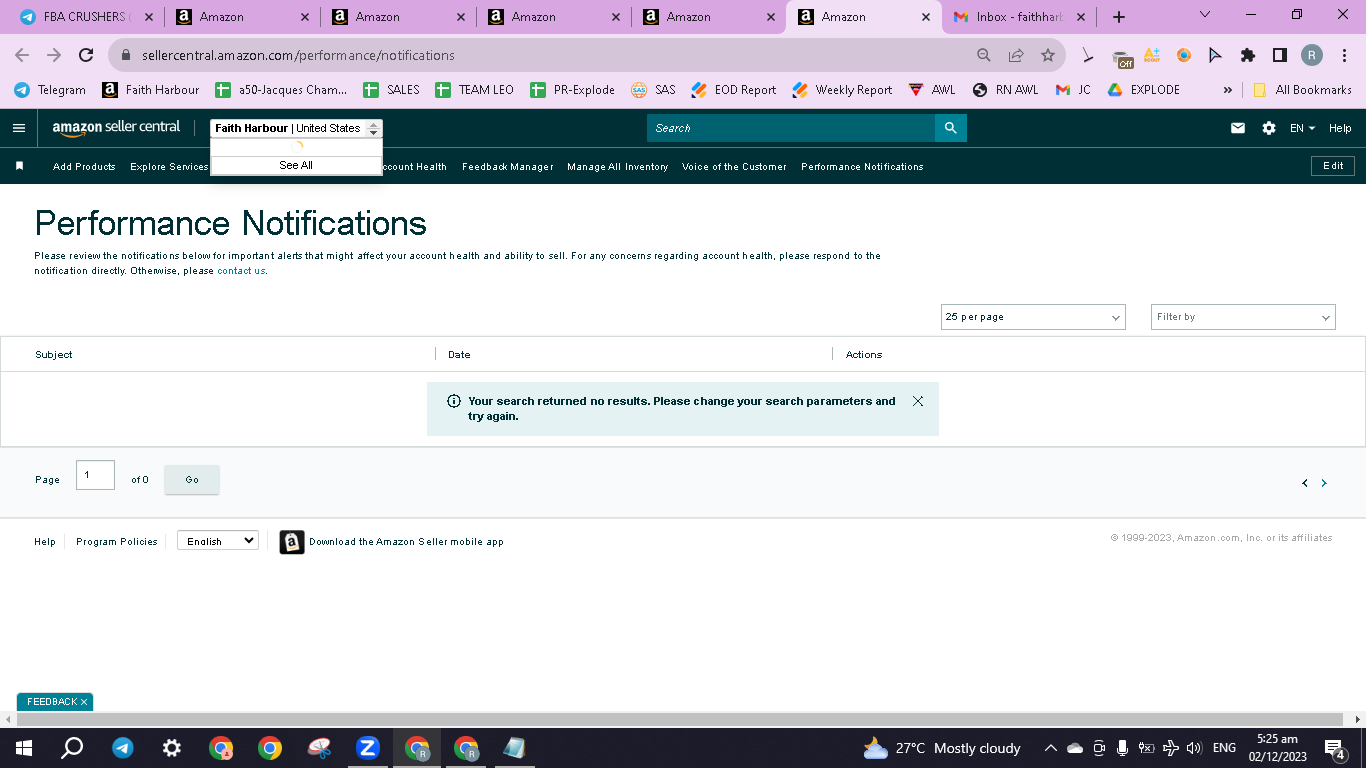This screenshot has height=768, width=1366.
Task: Open the browser zoom control icon
Action: (984, 56)
